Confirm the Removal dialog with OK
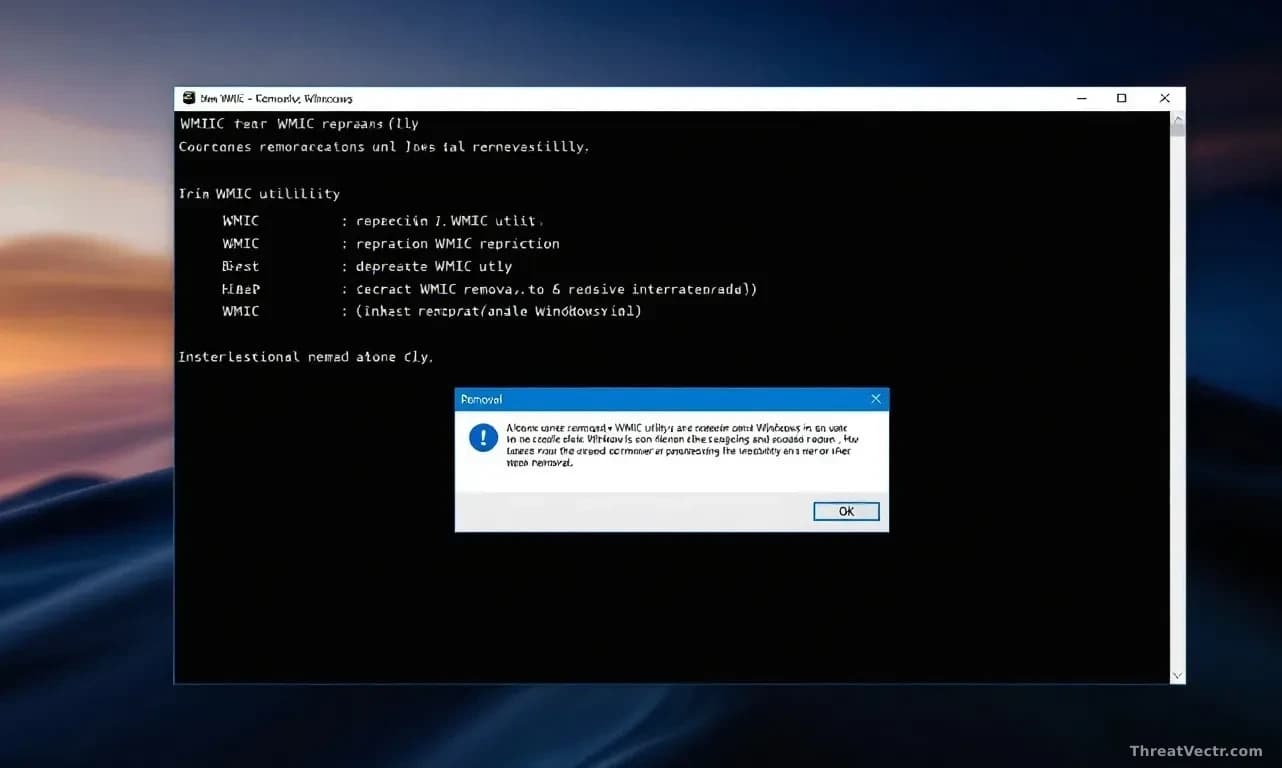The image size is (1282, 768). click(846, 511)
